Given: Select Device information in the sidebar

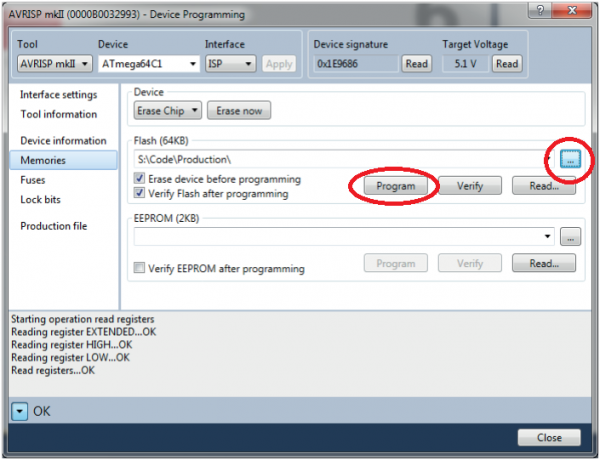Looking at the screenshot, I should point(63,140).
